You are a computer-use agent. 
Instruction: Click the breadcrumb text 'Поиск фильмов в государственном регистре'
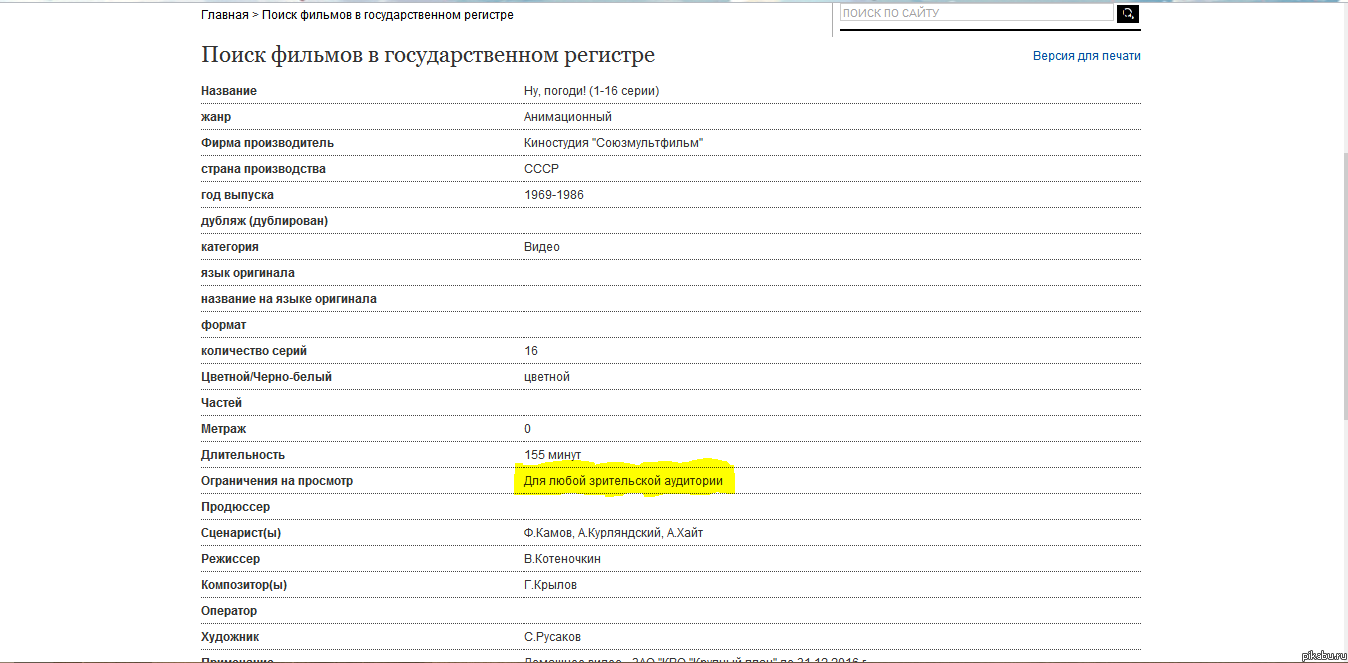tap(388, 15)
